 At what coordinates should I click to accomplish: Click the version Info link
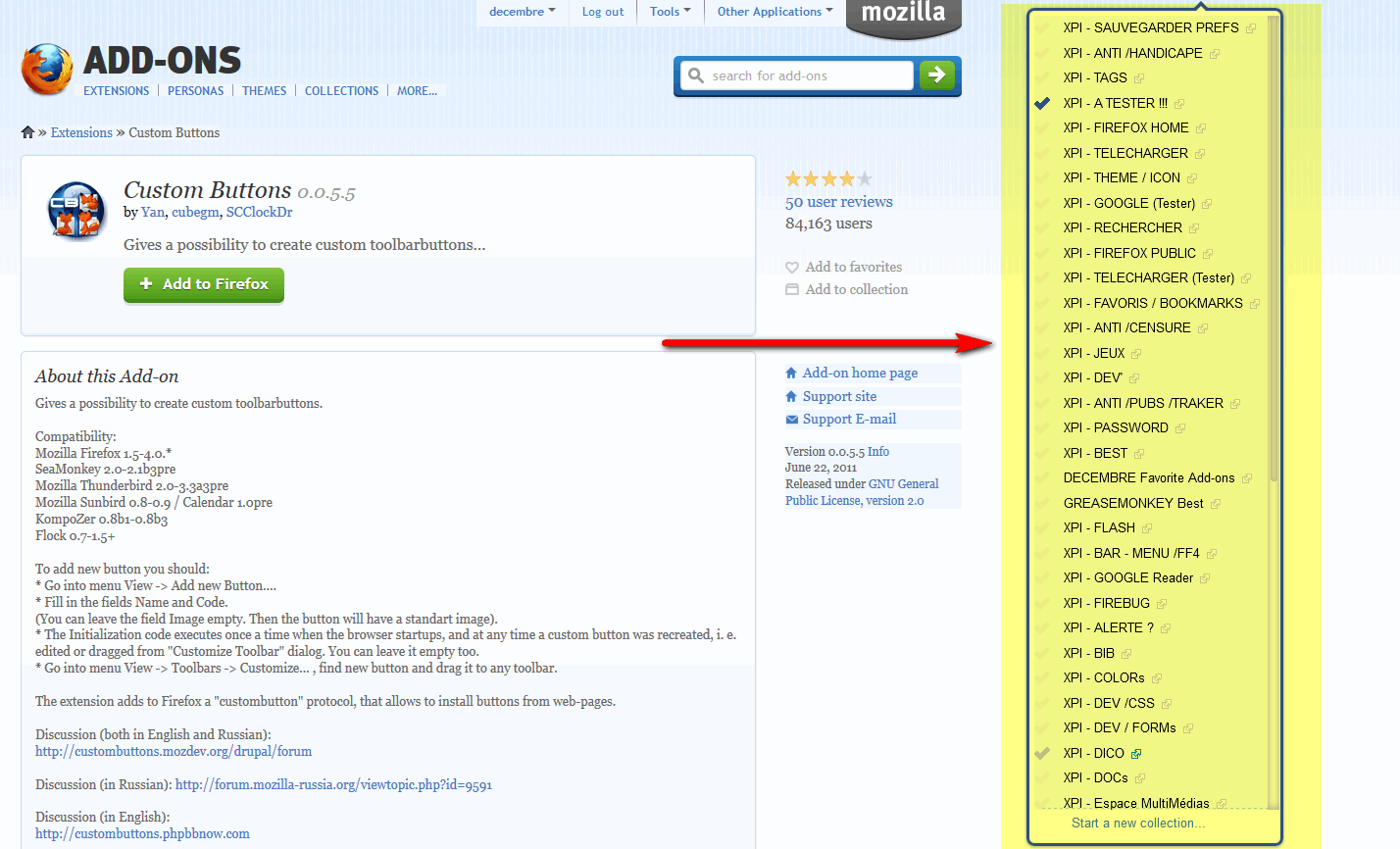pyautogui.click(x=878, y=452)
